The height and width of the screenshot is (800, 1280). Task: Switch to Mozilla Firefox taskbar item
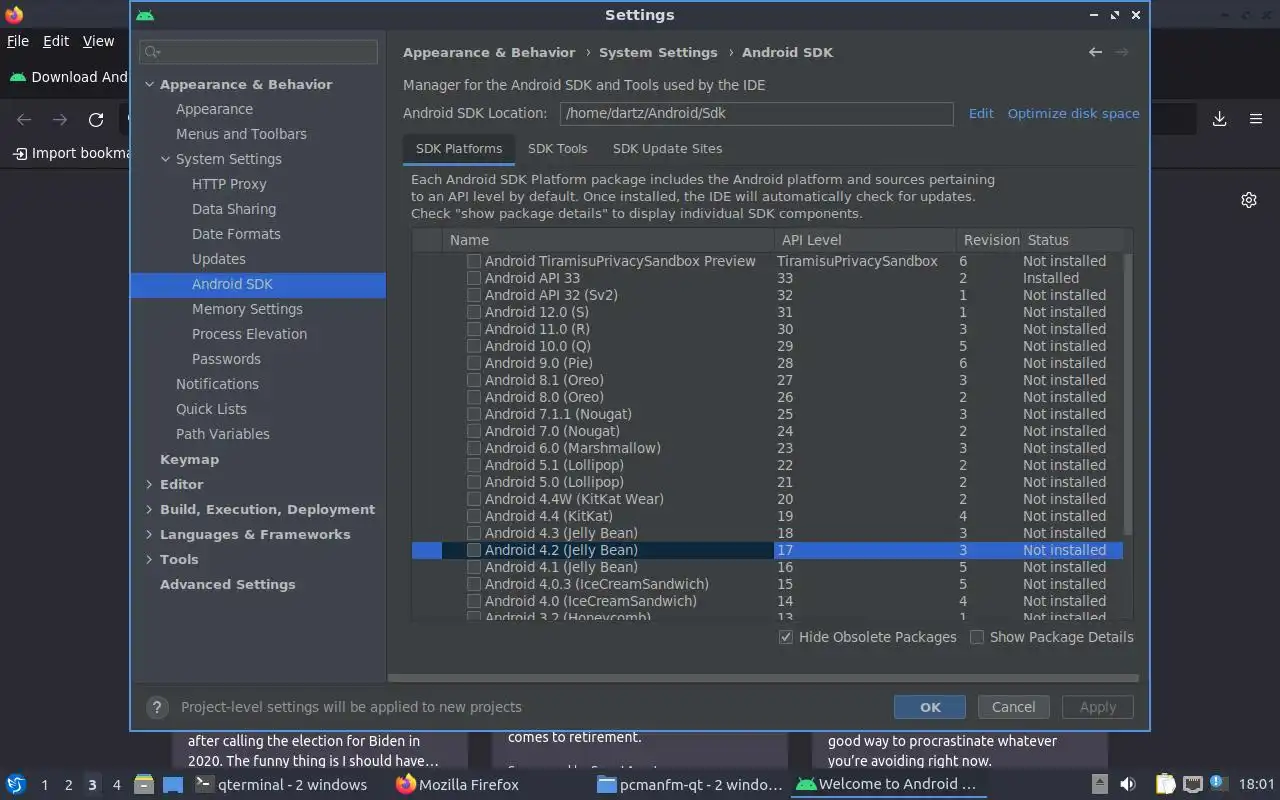pos(458,784)
